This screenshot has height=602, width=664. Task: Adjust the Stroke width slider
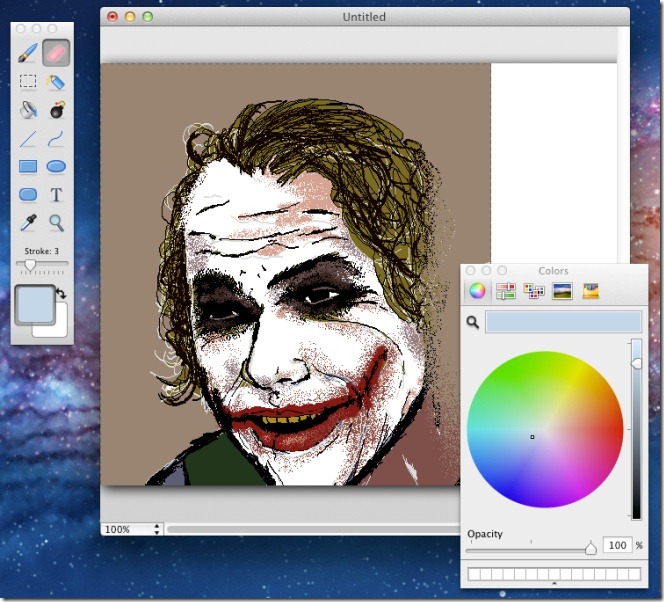[x=30, y=265]
